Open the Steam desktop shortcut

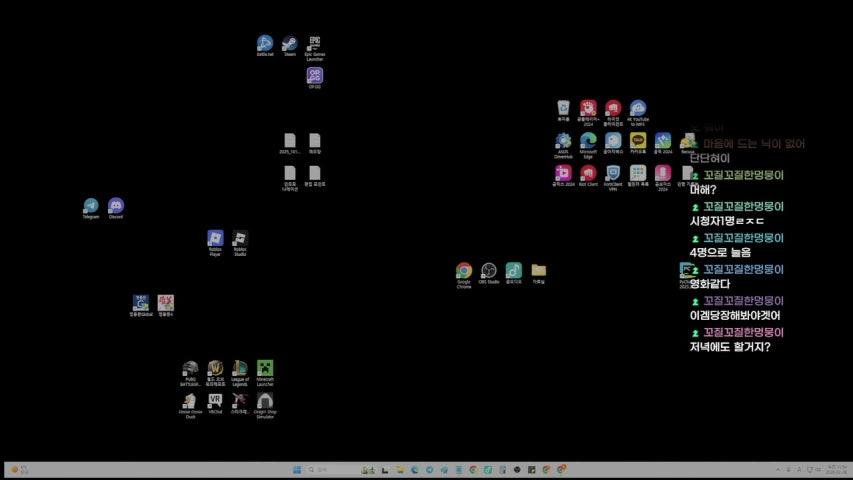coord(289,44)
